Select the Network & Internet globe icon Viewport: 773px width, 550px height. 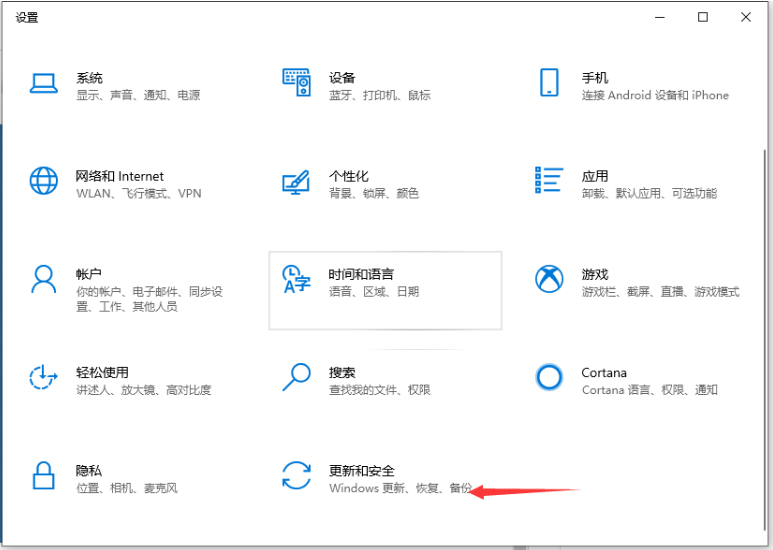(44, 181)
